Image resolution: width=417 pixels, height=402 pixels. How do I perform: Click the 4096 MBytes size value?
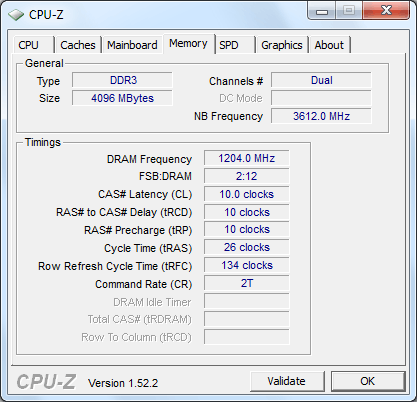click(122, 98)
